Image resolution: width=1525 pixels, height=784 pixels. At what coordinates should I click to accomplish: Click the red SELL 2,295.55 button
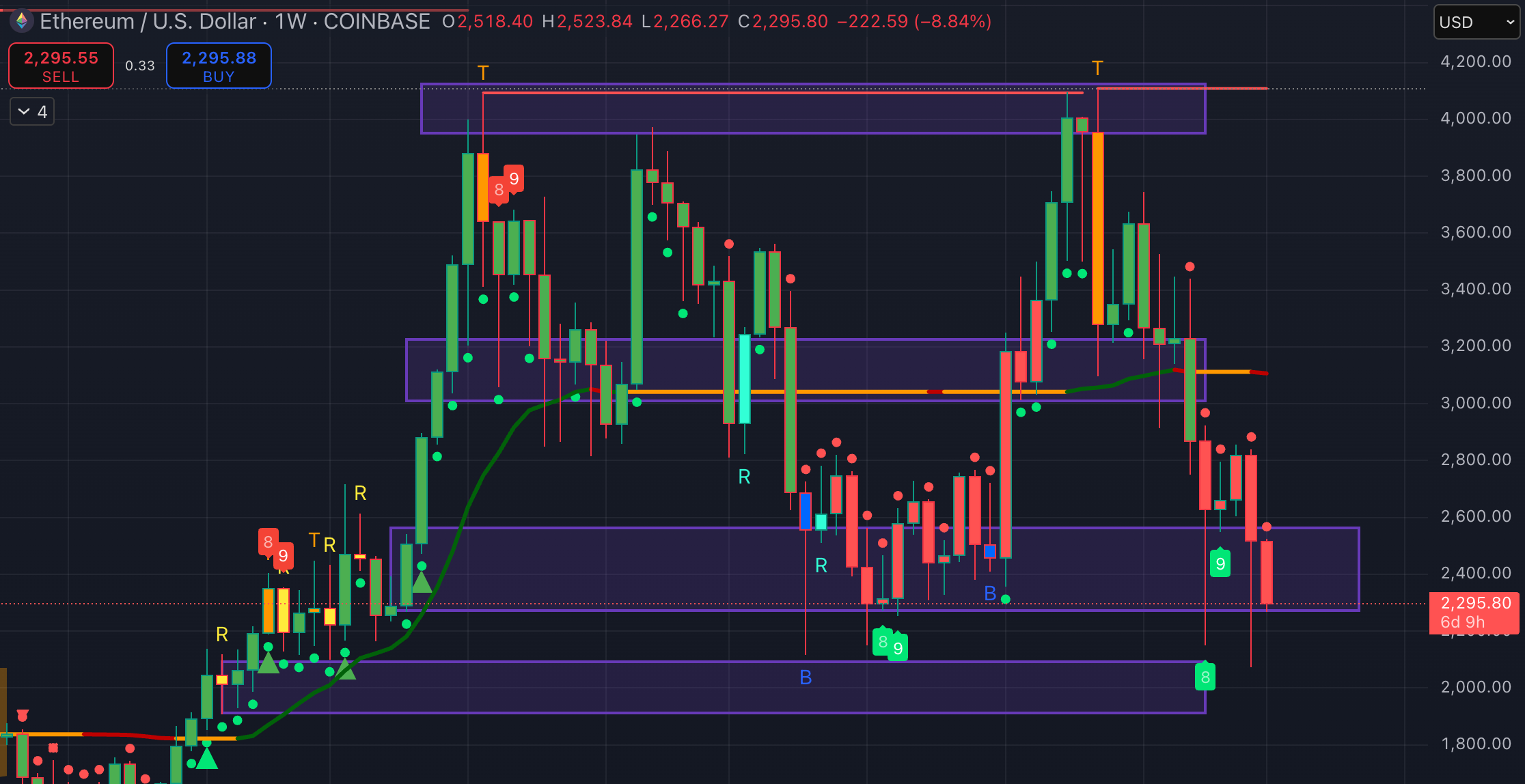pos(61,66)
